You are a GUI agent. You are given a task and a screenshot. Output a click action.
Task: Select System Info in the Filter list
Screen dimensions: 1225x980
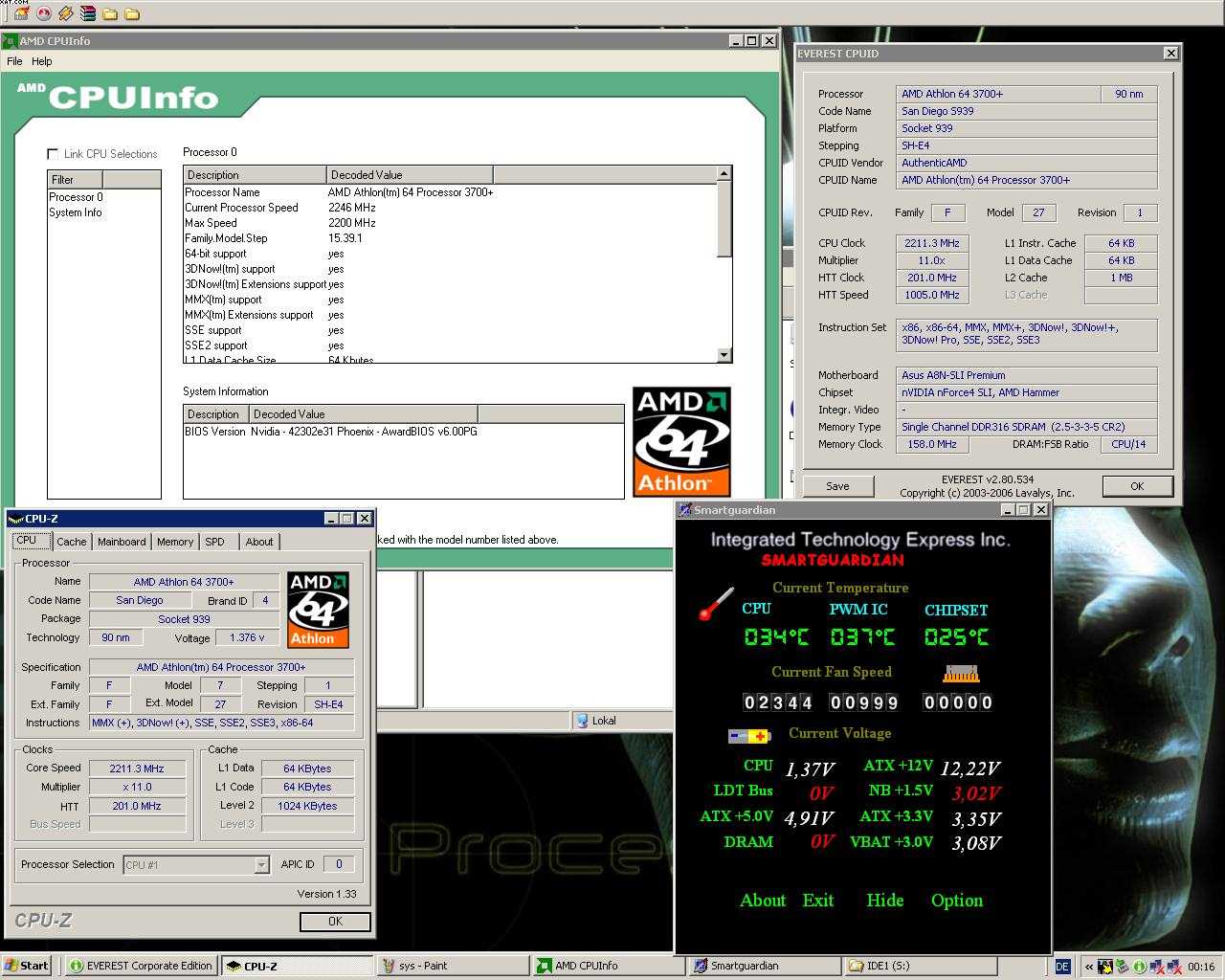point(76,212)
